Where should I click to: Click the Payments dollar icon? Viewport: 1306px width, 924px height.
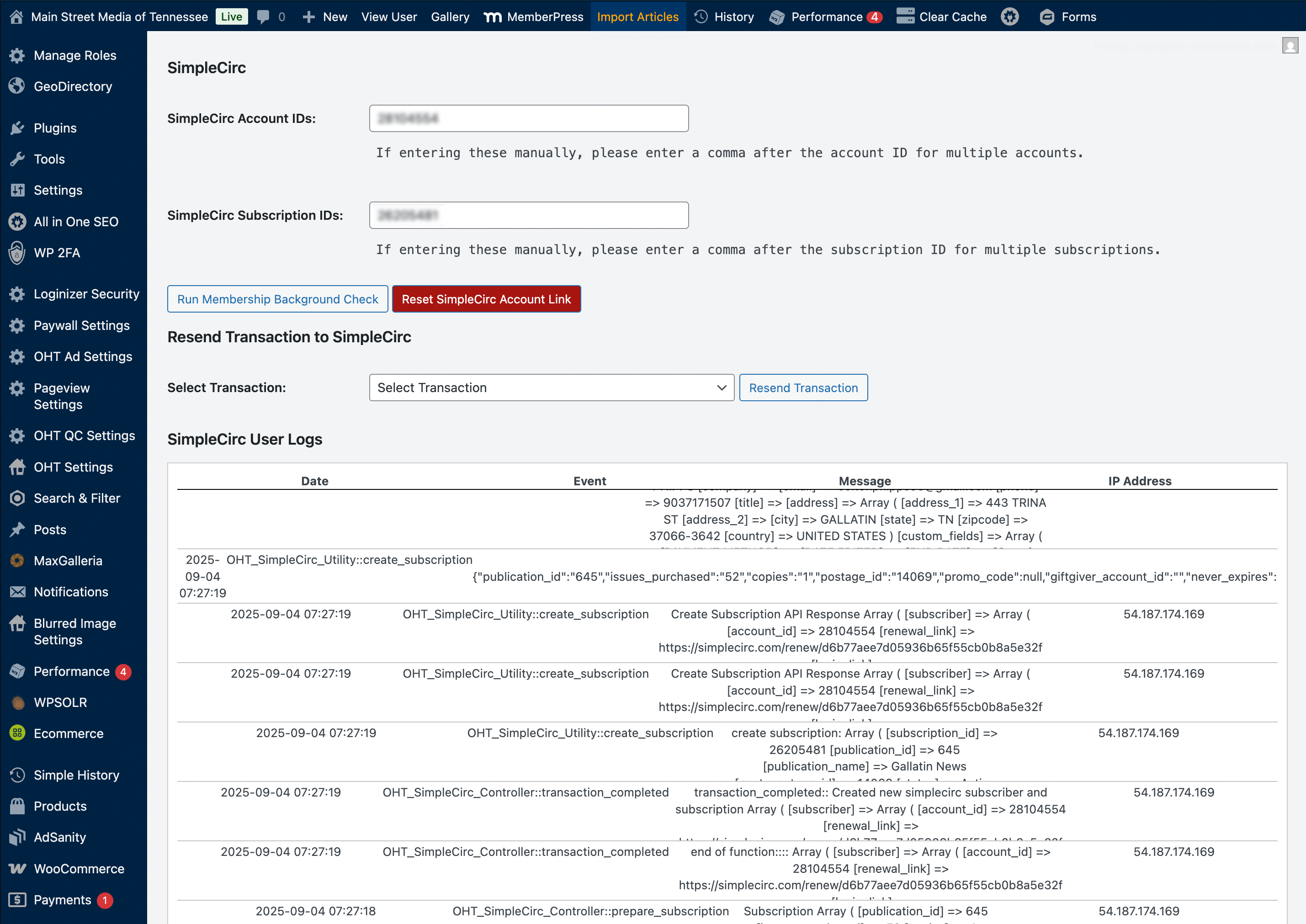point(17,899)
